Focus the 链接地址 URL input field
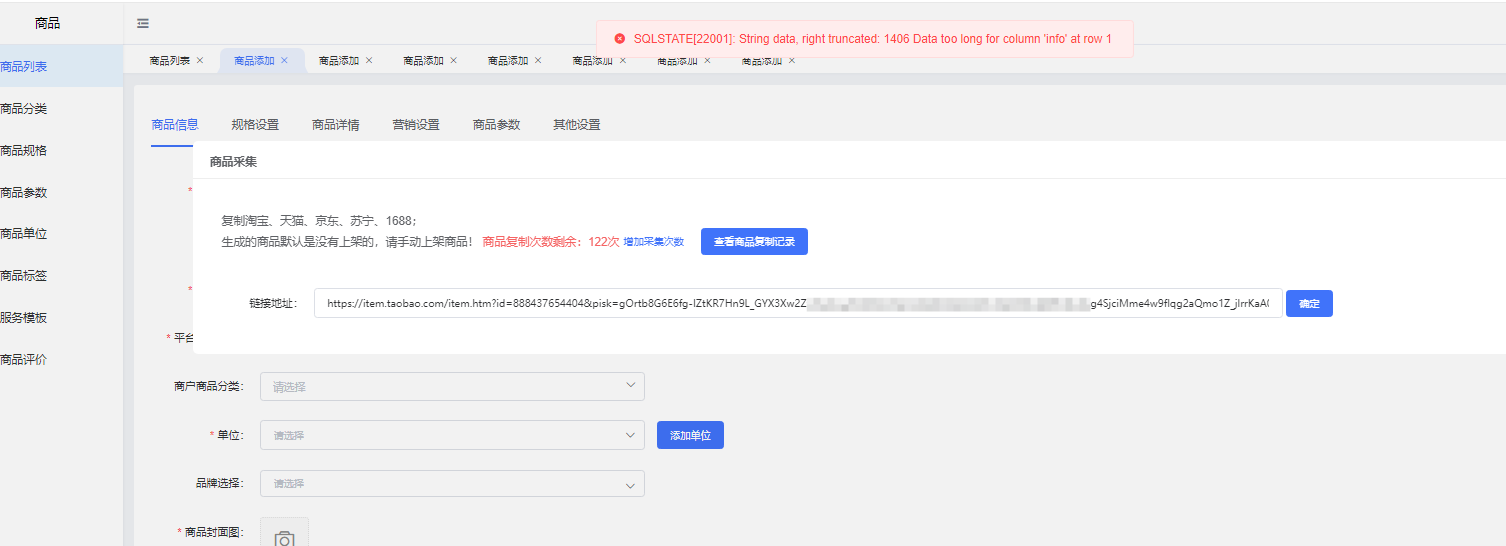This screenshot has height=546, width=1506. pyautogui.click(x=798, y=303)
